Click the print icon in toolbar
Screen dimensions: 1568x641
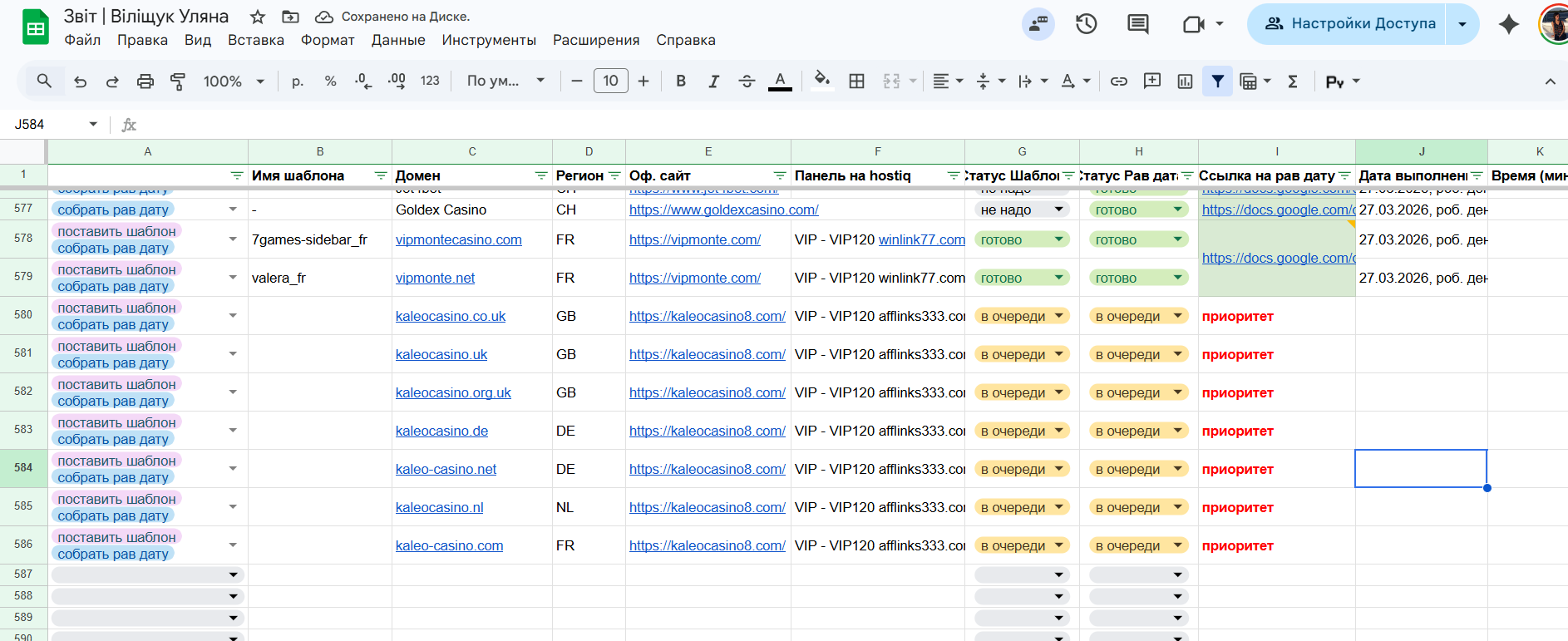tap(145, 81)
